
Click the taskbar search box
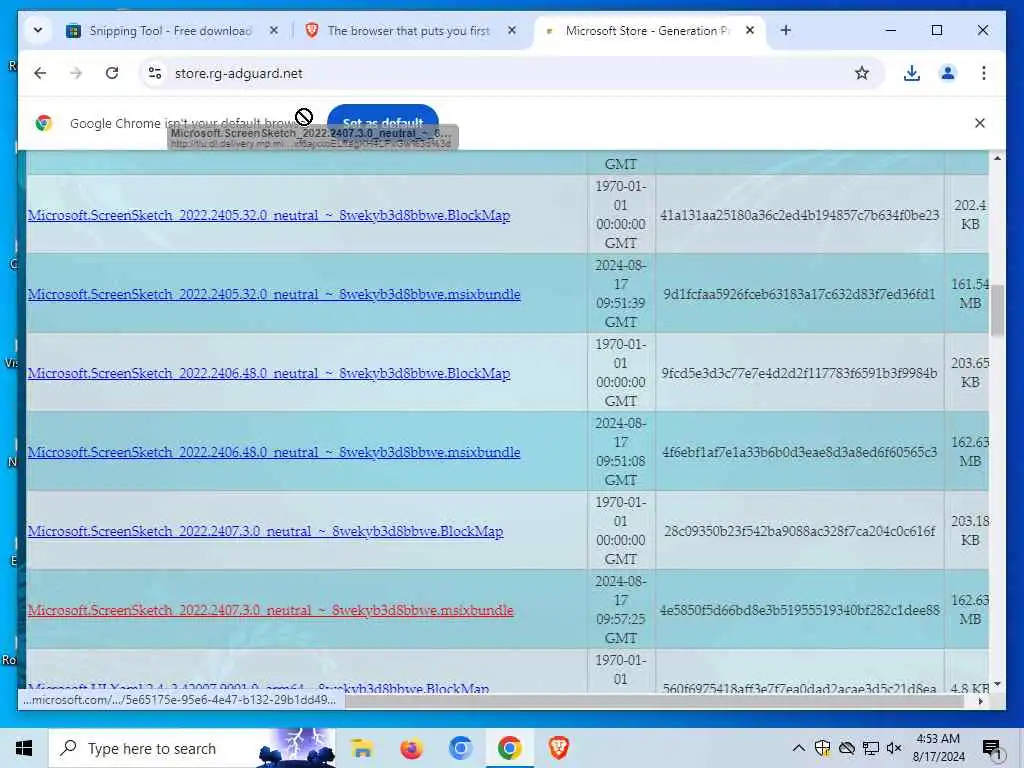192,748
